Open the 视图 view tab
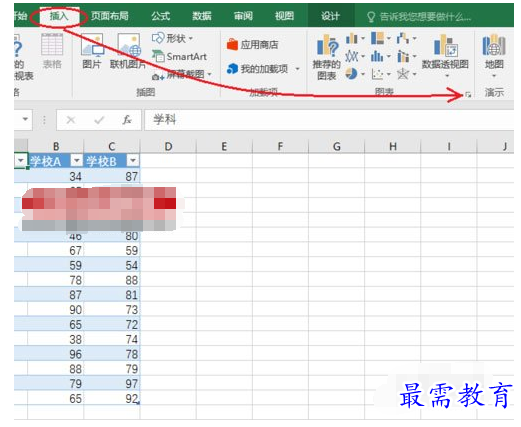 click(284, 16)
